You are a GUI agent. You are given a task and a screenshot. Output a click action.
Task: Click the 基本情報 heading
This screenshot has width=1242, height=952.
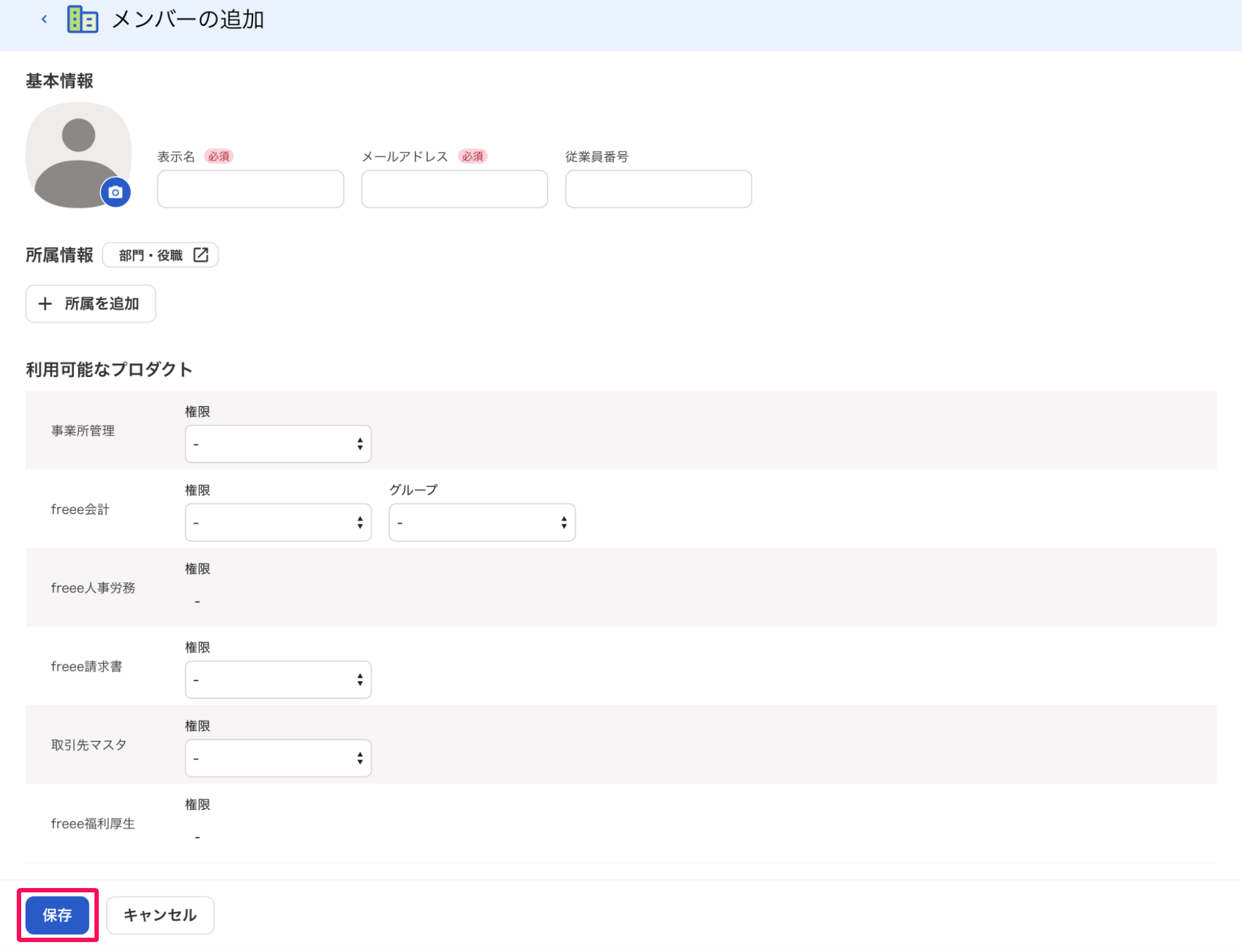(x=60, y=81)
